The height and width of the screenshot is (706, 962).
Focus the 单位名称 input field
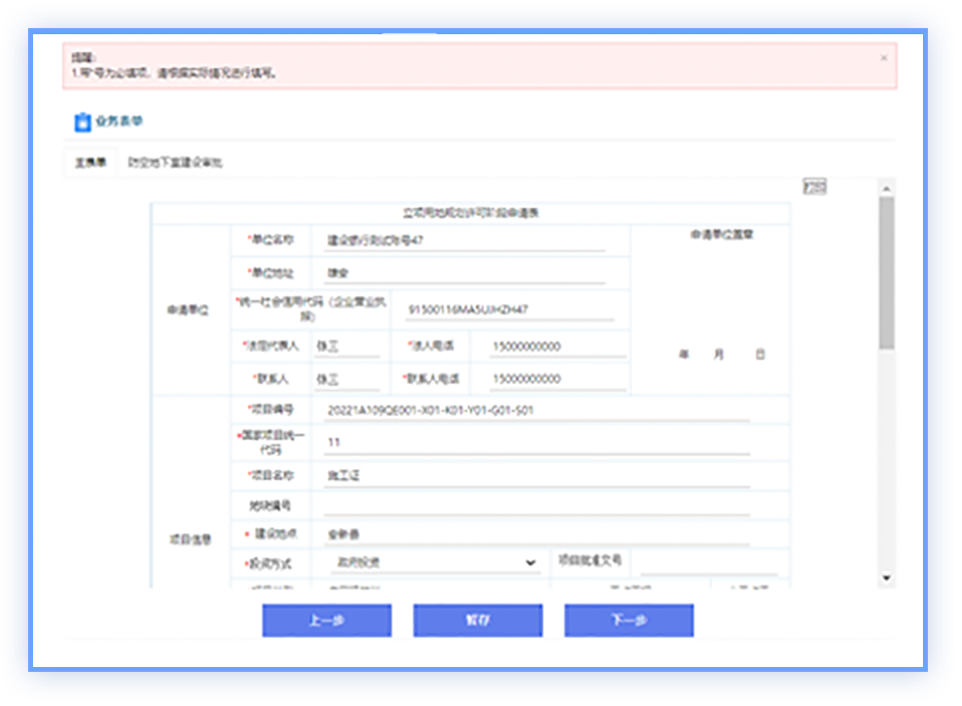[464, 240]
